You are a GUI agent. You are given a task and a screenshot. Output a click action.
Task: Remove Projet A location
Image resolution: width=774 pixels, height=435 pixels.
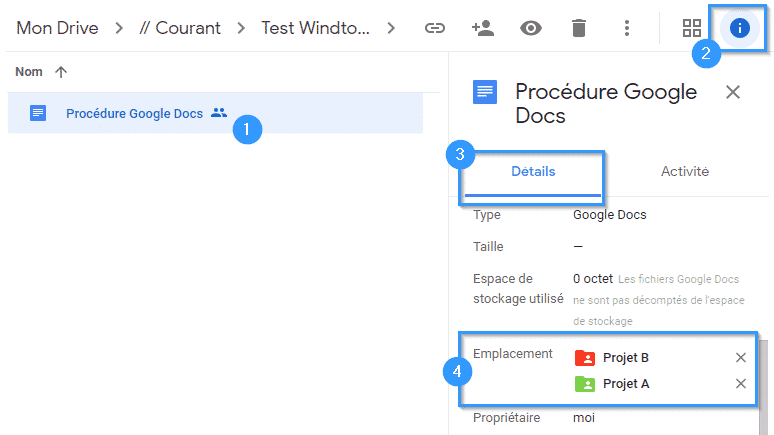[740, 384]
